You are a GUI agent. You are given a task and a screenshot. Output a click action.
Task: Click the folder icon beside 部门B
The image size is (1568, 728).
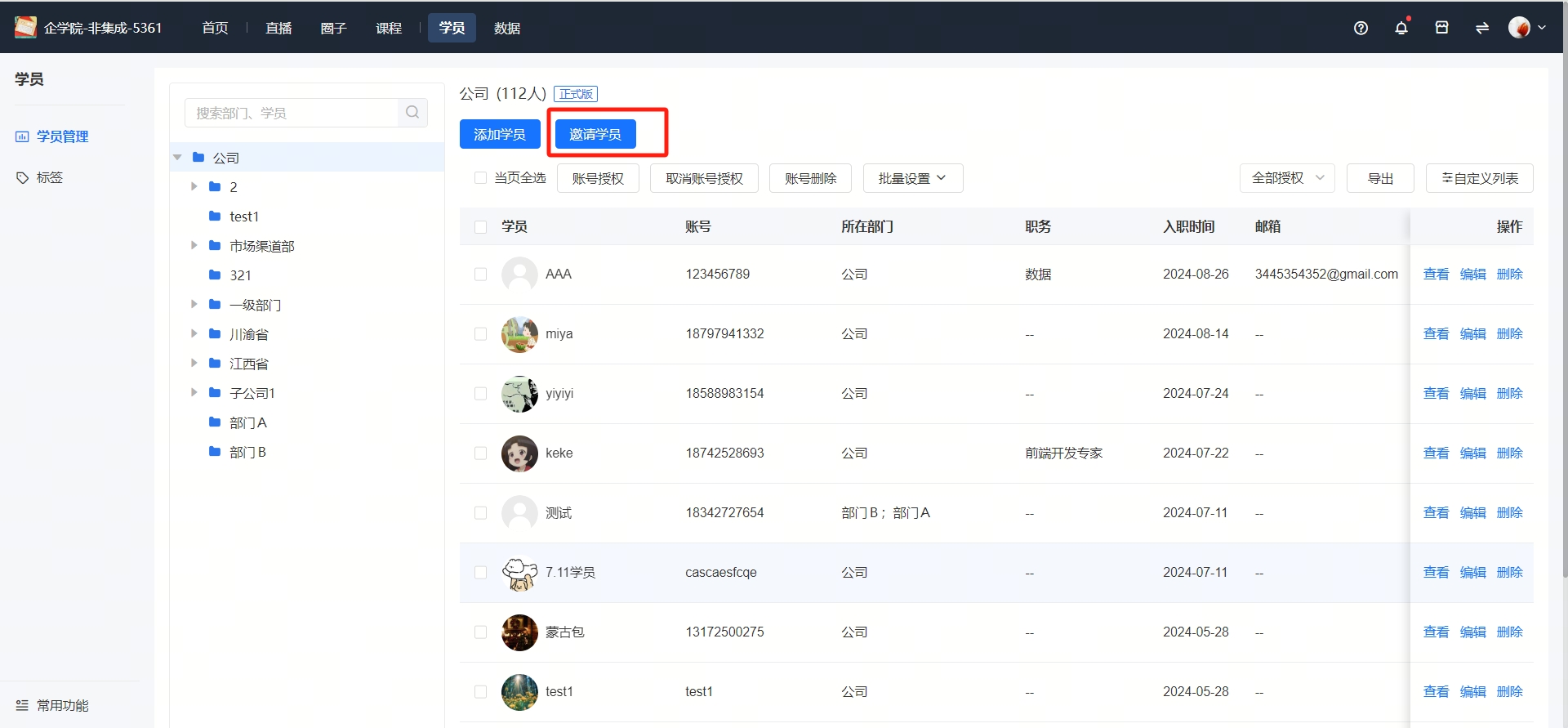pyautogui.click(x=215, y=451)
